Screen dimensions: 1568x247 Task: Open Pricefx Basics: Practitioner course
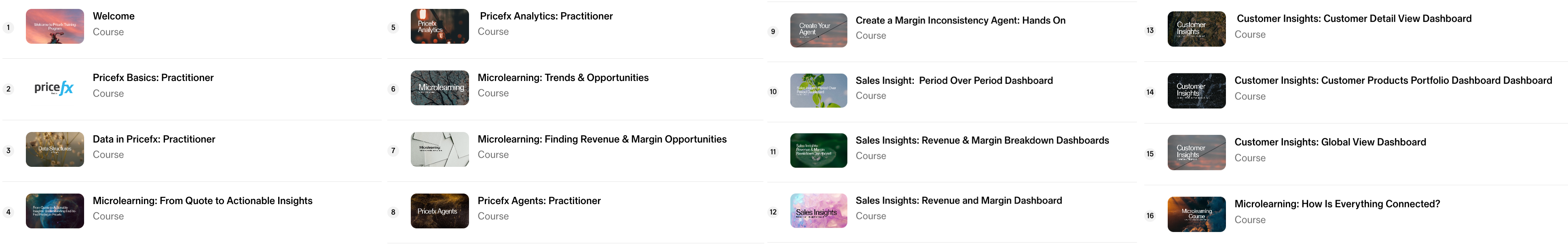[153, 78]
